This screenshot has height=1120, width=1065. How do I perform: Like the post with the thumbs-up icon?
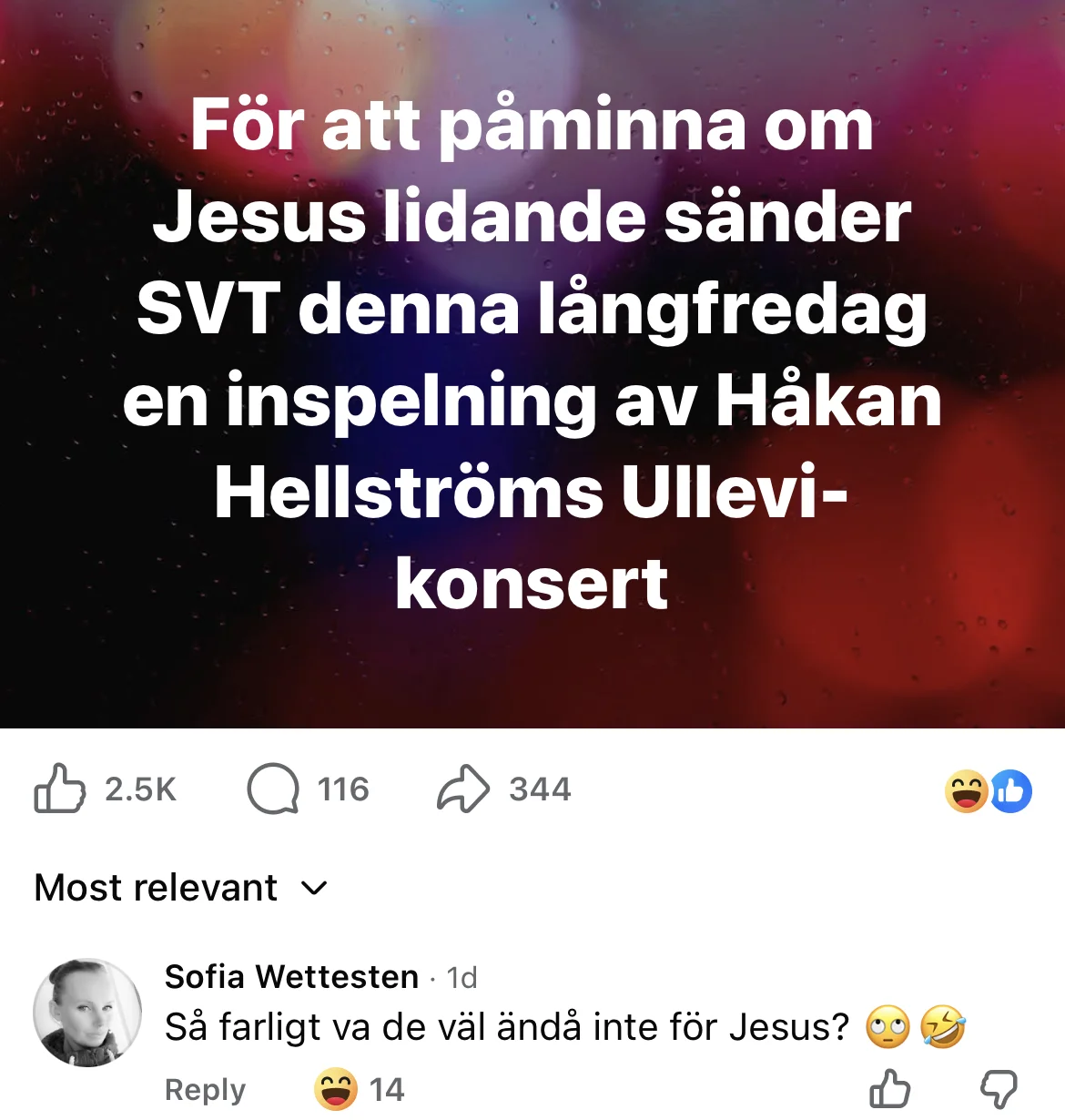(x=59, y=789)
